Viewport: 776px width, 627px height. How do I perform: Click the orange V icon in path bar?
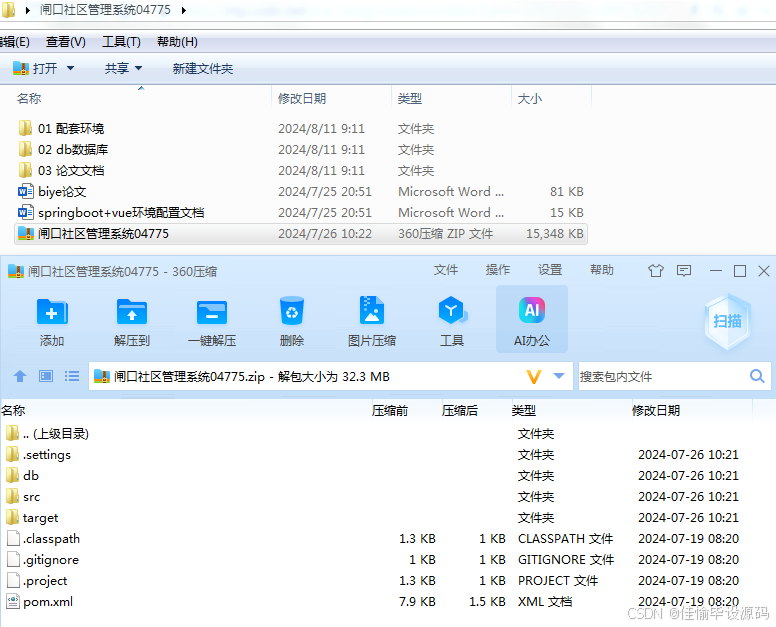pyautogui.click(x=534, y=377)
